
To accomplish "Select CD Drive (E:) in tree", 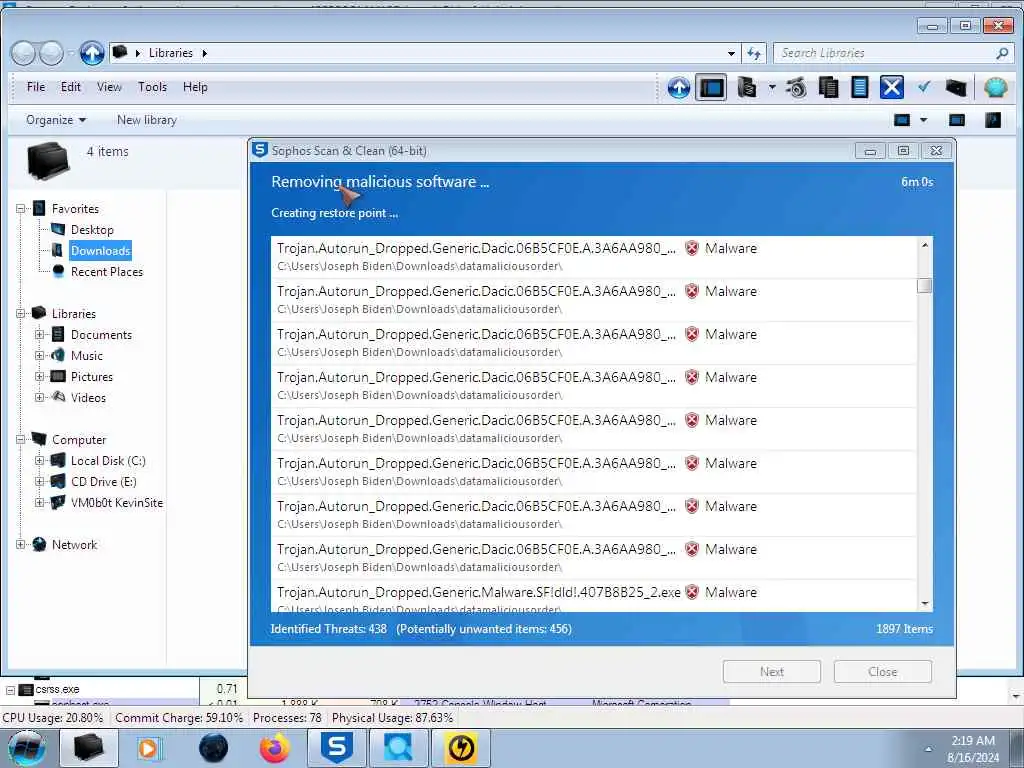I will tap(103, 482).
